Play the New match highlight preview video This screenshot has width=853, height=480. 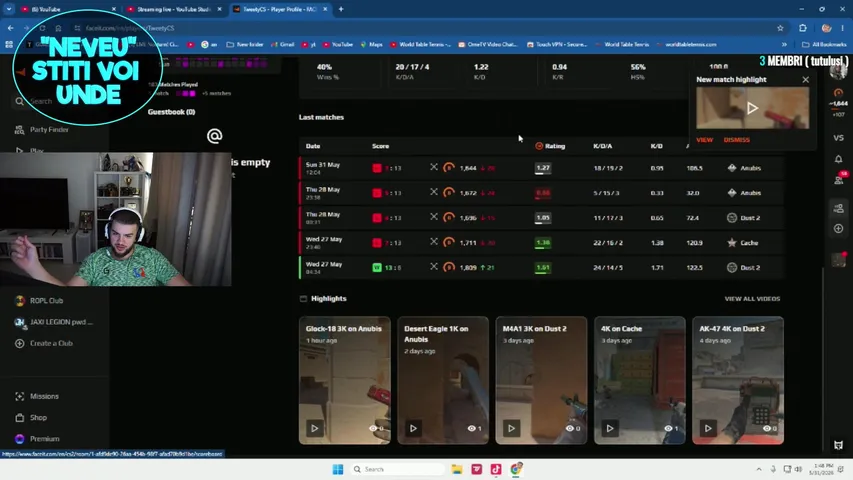(752, 108)
